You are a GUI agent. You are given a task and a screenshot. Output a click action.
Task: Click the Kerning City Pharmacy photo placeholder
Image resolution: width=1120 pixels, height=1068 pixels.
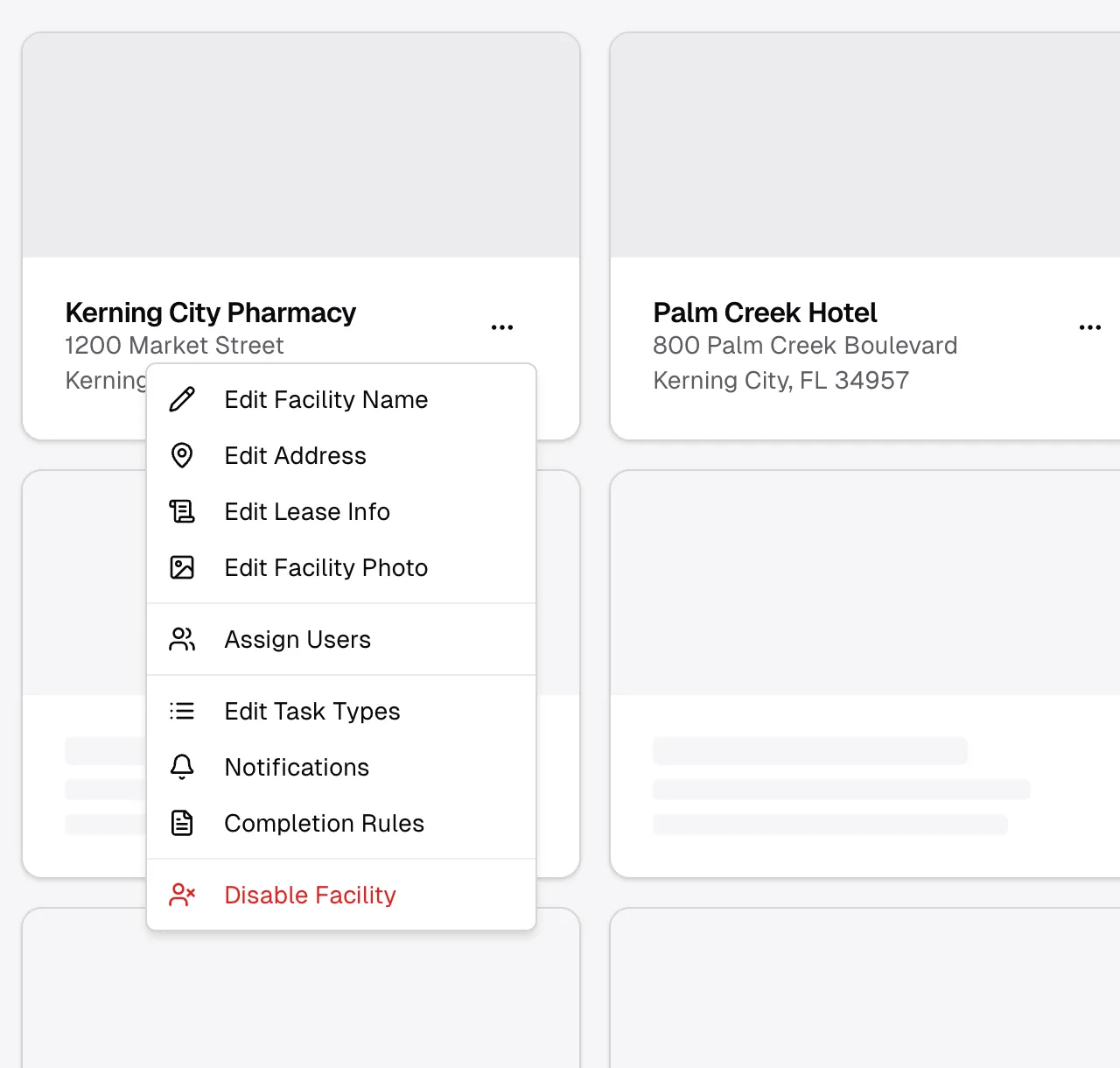pyautogui.click(x=301, y=145)
